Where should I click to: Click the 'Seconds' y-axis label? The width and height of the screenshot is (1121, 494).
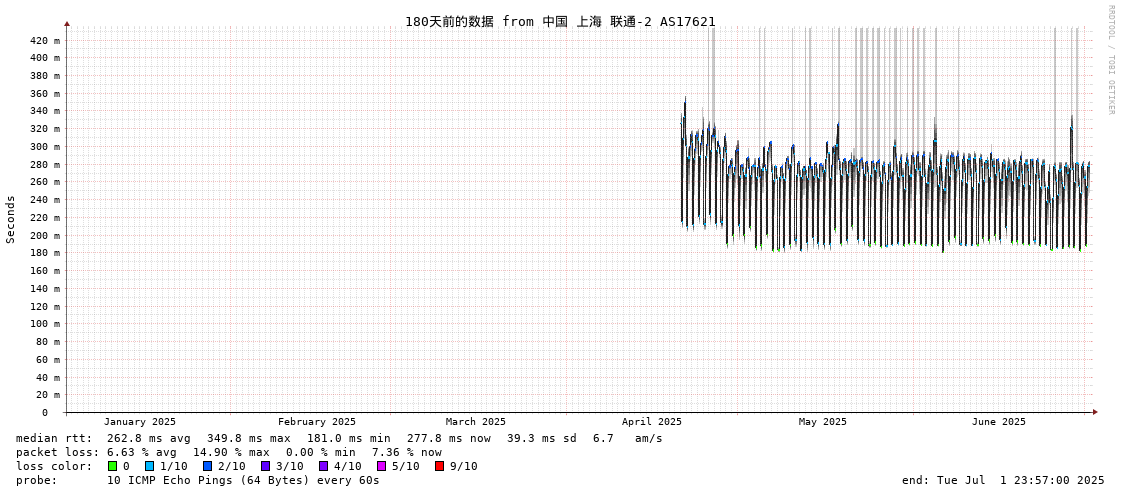[11, 219]
